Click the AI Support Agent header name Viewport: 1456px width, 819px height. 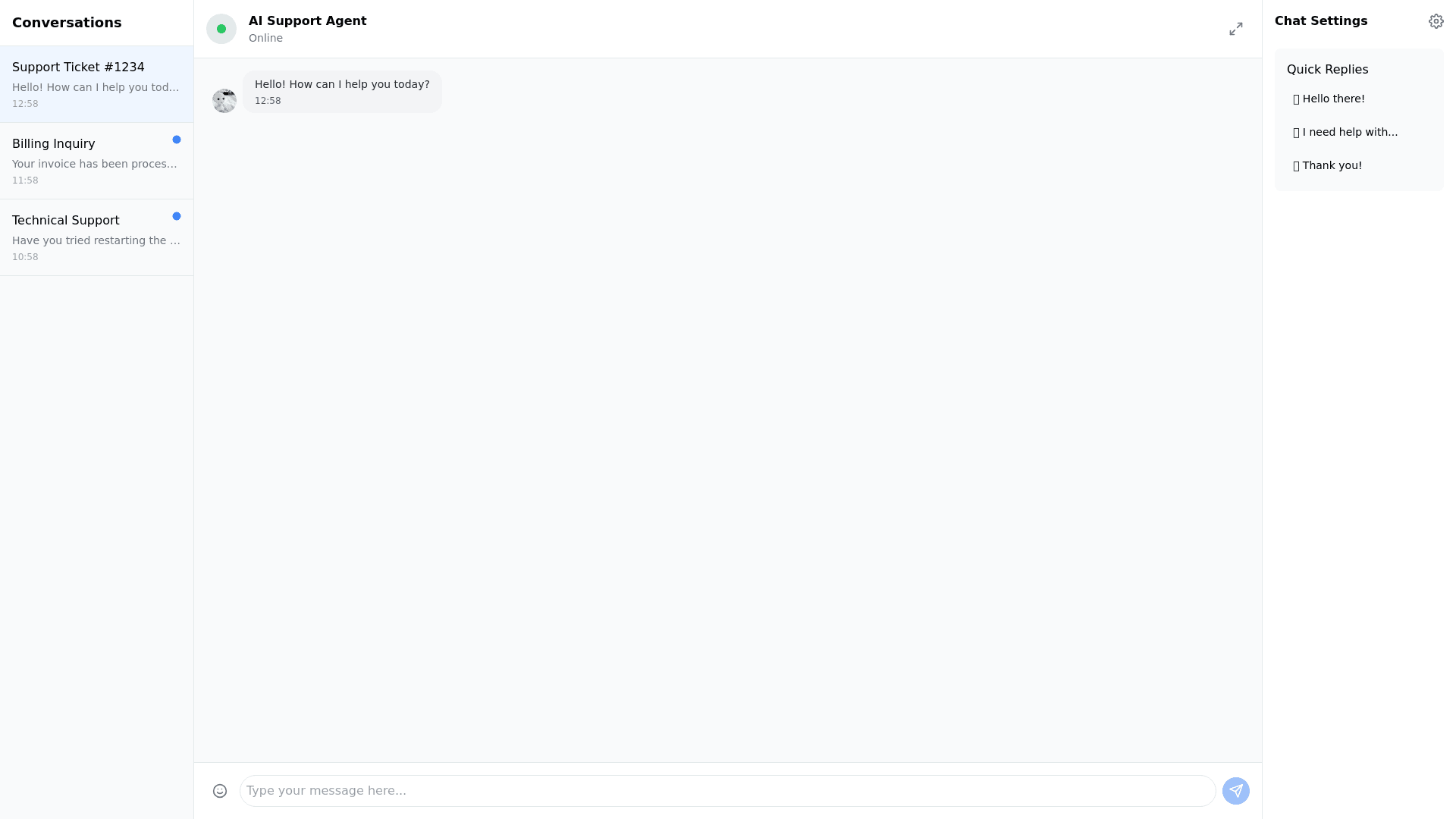click(x=307, y=21)
